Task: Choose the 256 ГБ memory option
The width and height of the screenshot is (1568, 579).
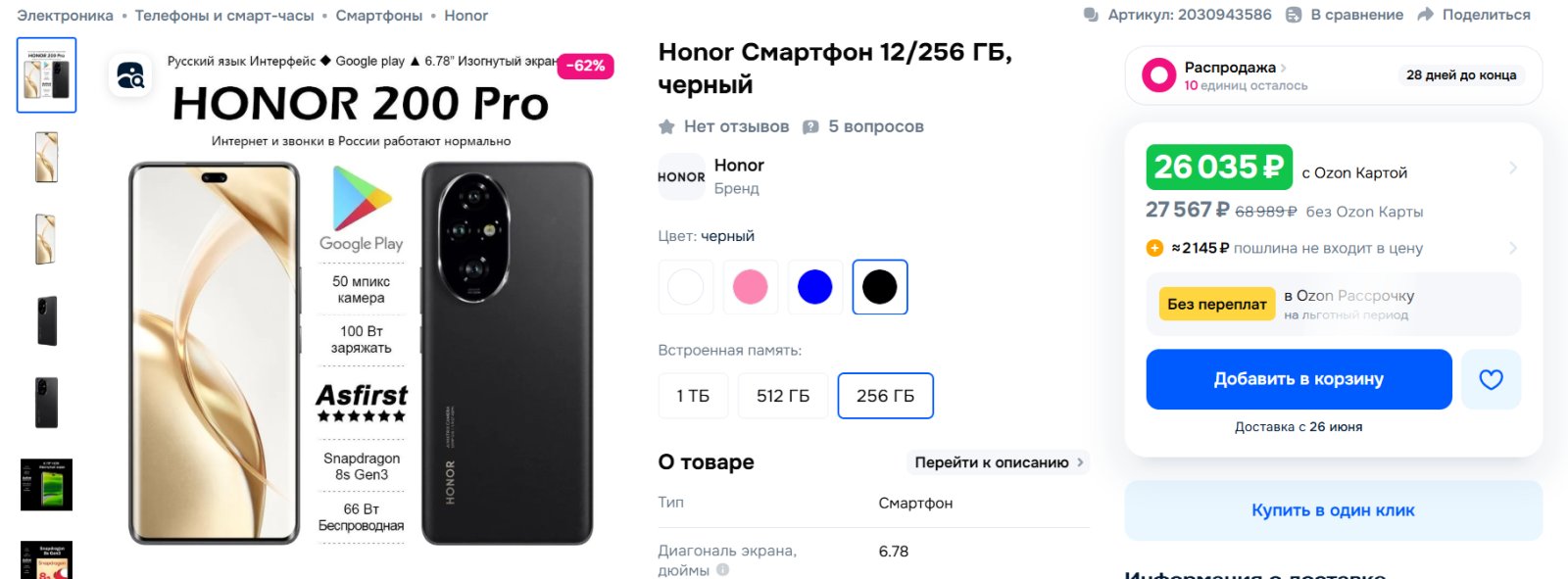Action: point(885,396)
